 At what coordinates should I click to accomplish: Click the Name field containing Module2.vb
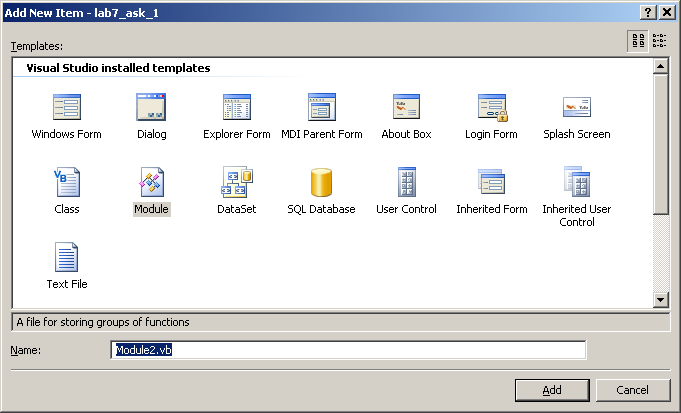click(x=348, y=350)
